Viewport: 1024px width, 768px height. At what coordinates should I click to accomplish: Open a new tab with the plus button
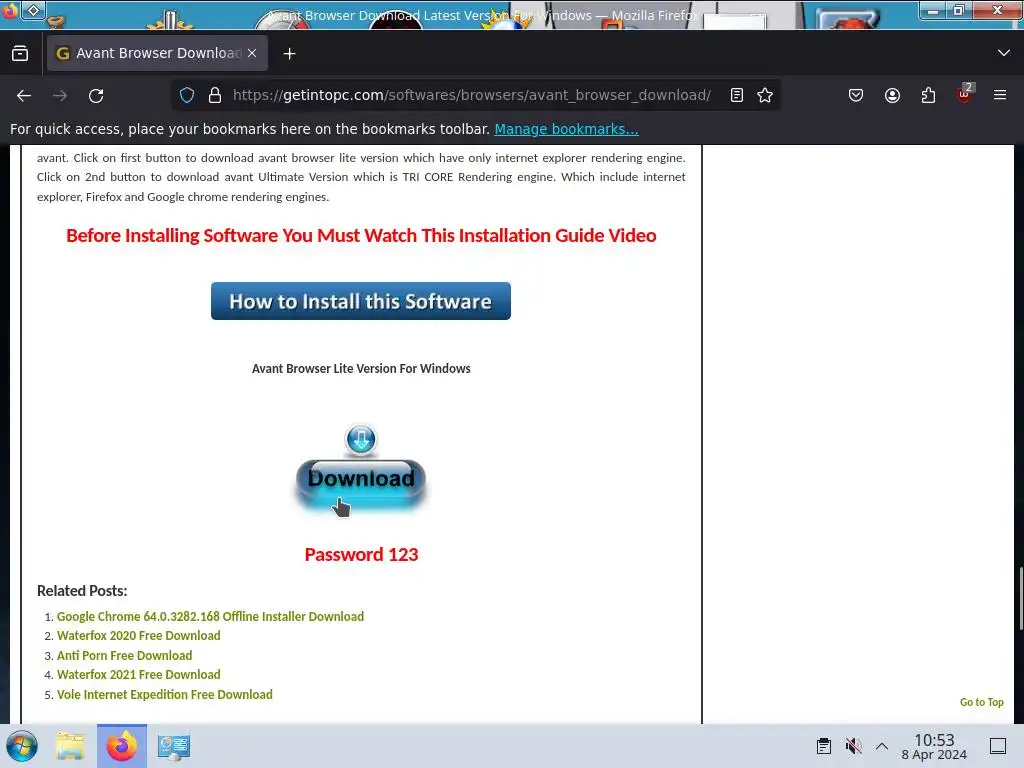pyautogui.click(x=289, y=54)
